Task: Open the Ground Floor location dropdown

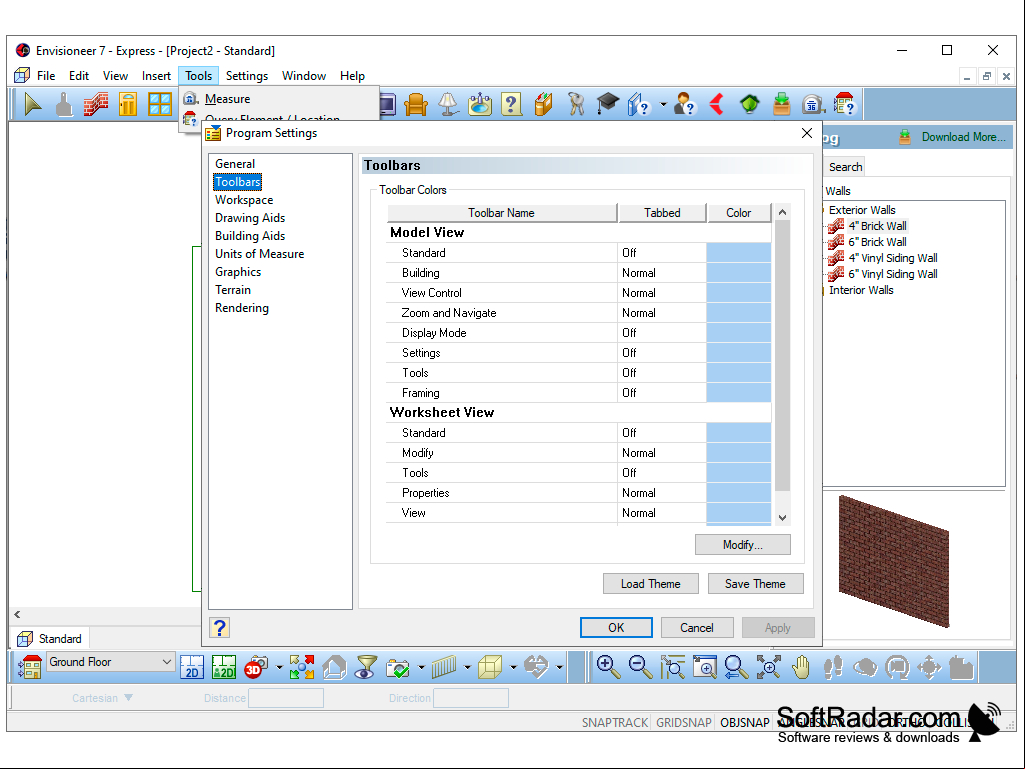Action: tap(110, 662)
